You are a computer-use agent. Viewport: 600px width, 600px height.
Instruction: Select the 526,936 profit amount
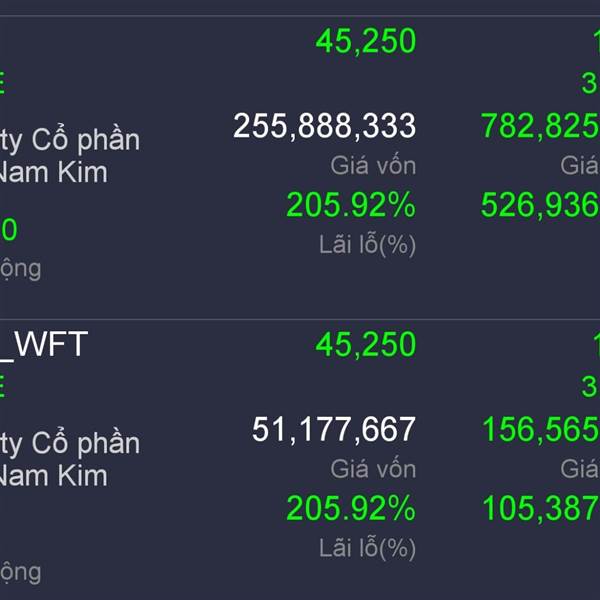pos(540,205)
